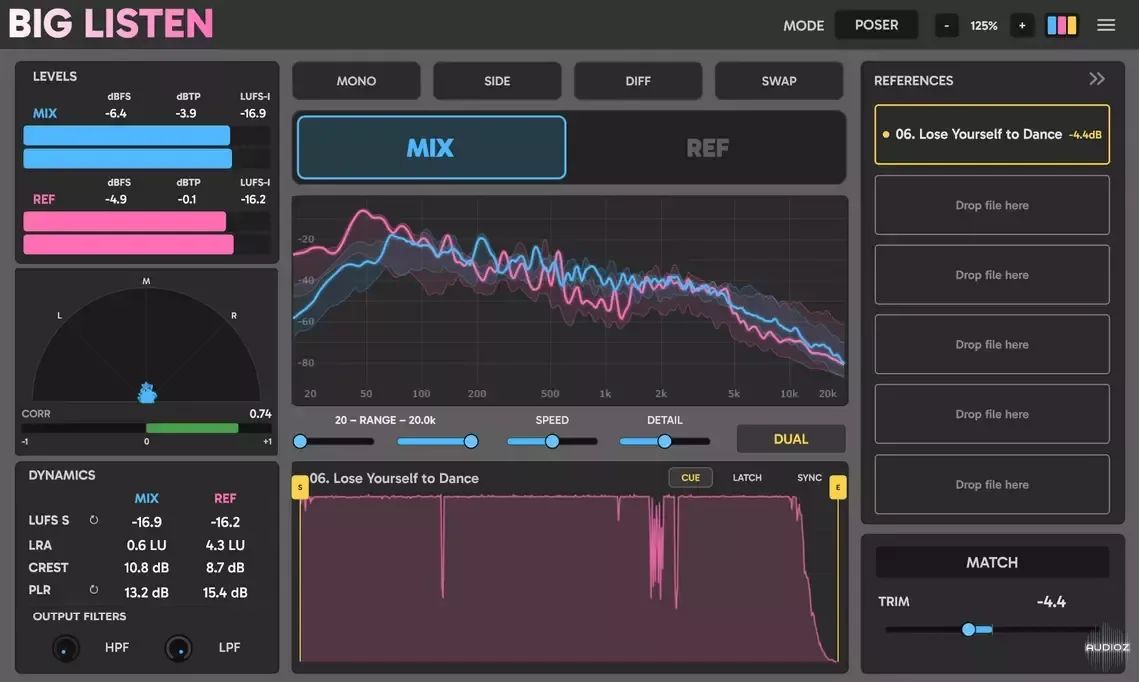Toggle SWAP button
1140x682 pixels.
[x=779, y=81]
